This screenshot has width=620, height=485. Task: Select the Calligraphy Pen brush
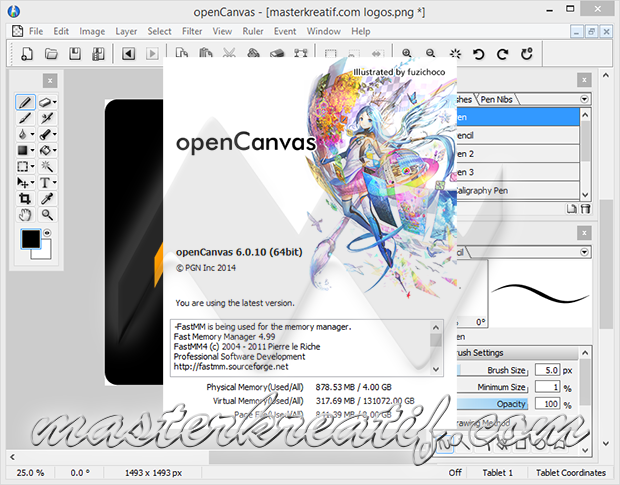click(x=518, y=191)
